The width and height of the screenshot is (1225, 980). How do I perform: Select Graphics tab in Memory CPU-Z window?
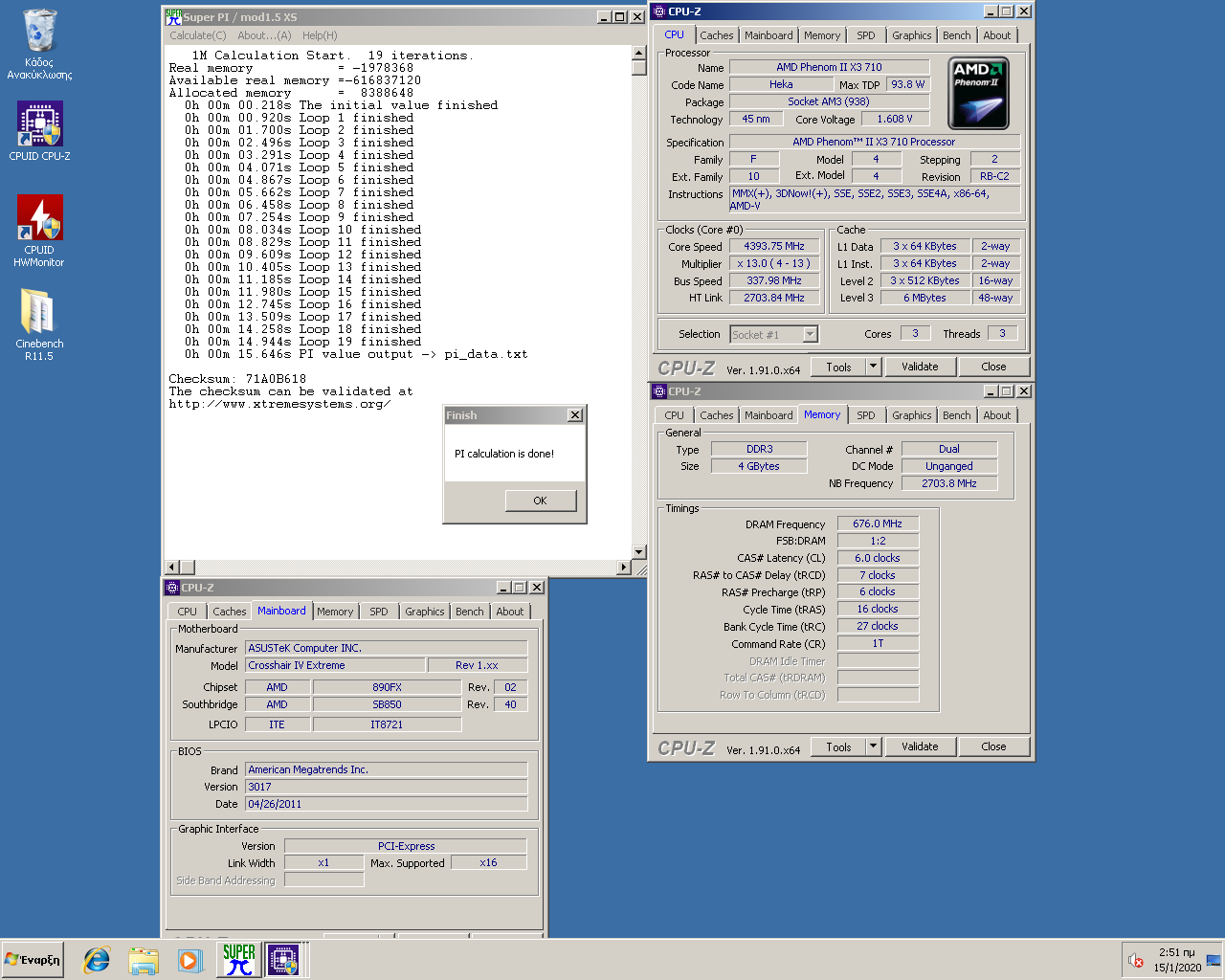911,415
